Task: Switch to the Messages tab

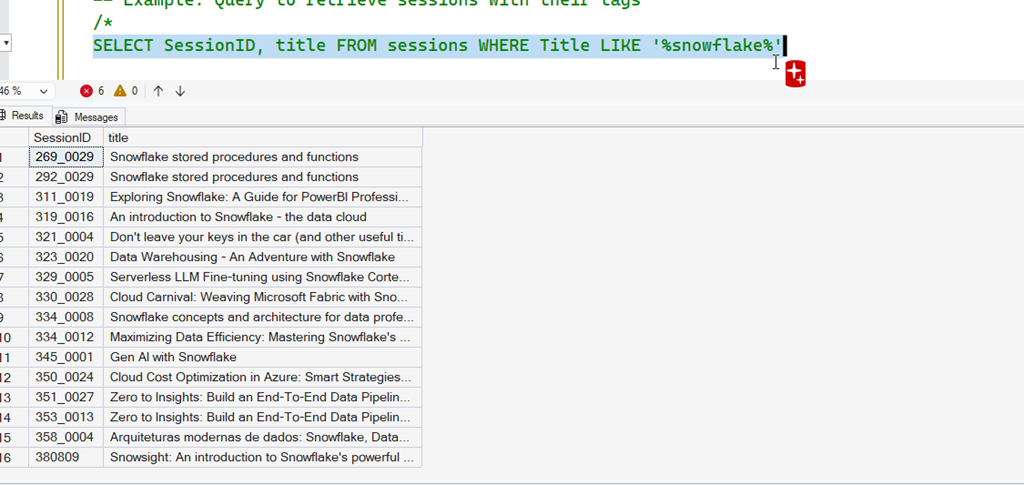Action: pos(95,117)
